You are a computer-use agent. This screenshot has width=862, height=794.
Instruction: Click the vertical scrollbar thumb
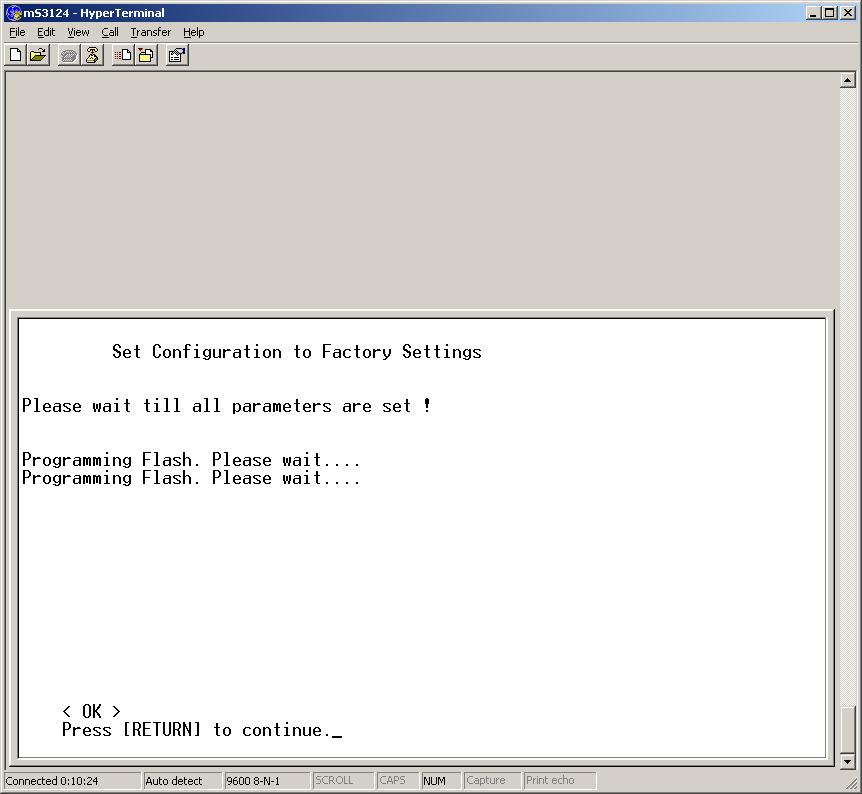(x=848, y=729)
